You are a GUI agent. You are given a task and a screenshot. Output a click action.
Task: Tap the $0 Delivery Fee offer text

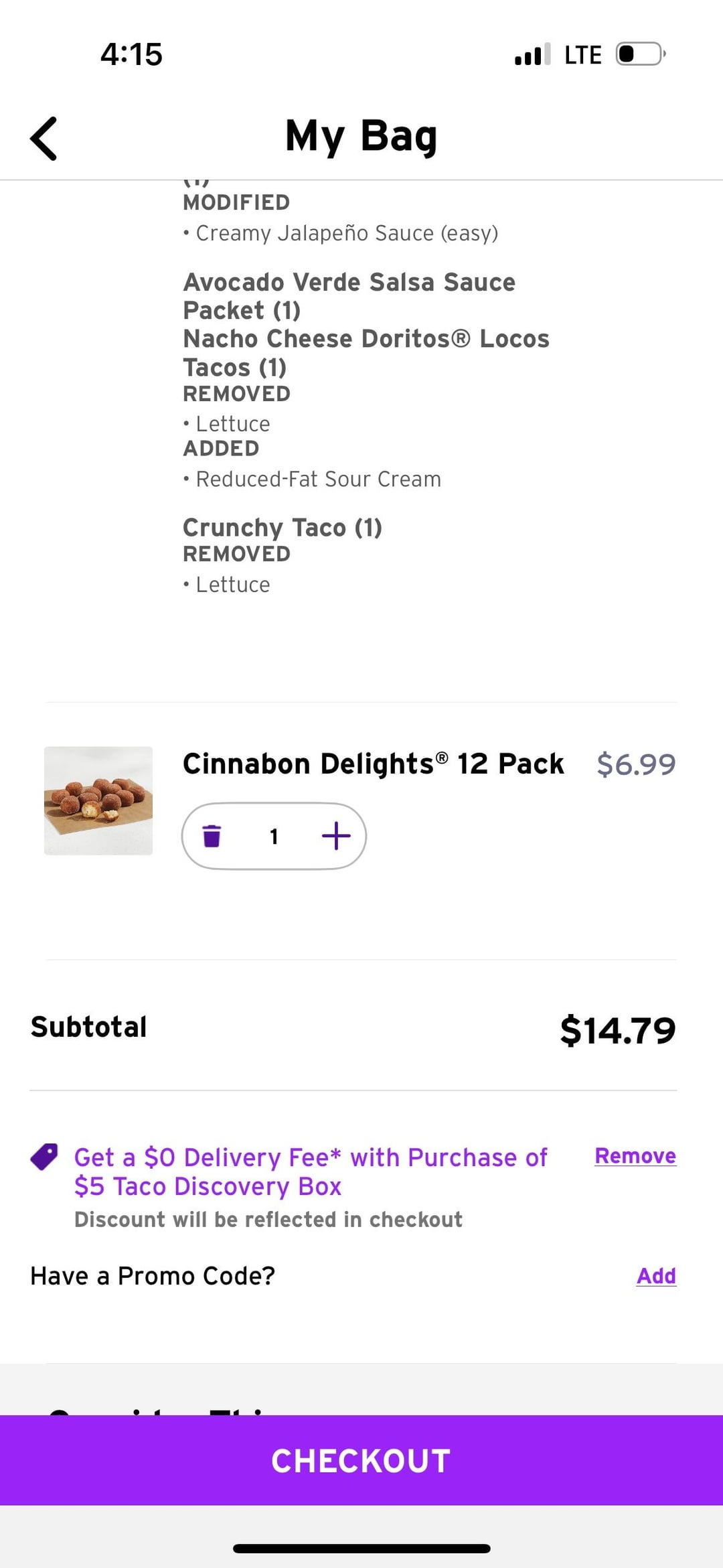pos(311,1171)
